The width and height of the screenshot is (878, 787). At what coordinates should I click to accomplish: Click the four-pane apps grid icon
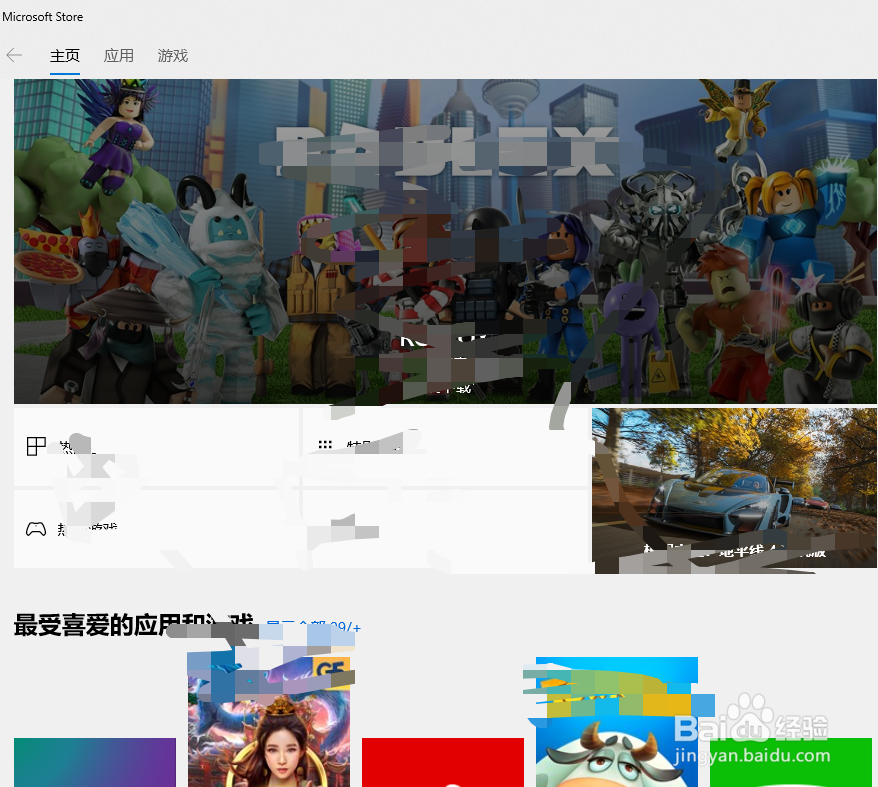pos(36,446)
